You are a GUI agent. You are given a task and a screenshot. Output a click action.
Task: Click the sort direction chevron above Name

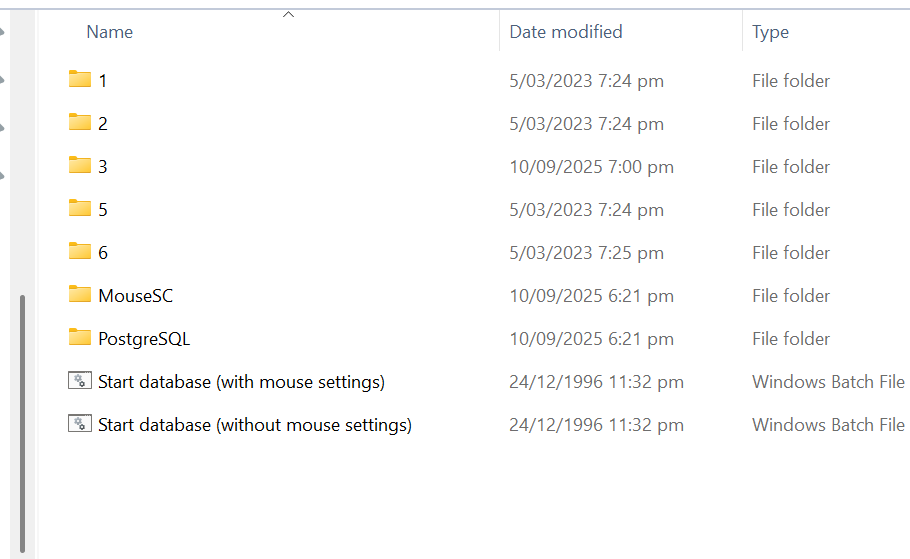click(289, 14)
